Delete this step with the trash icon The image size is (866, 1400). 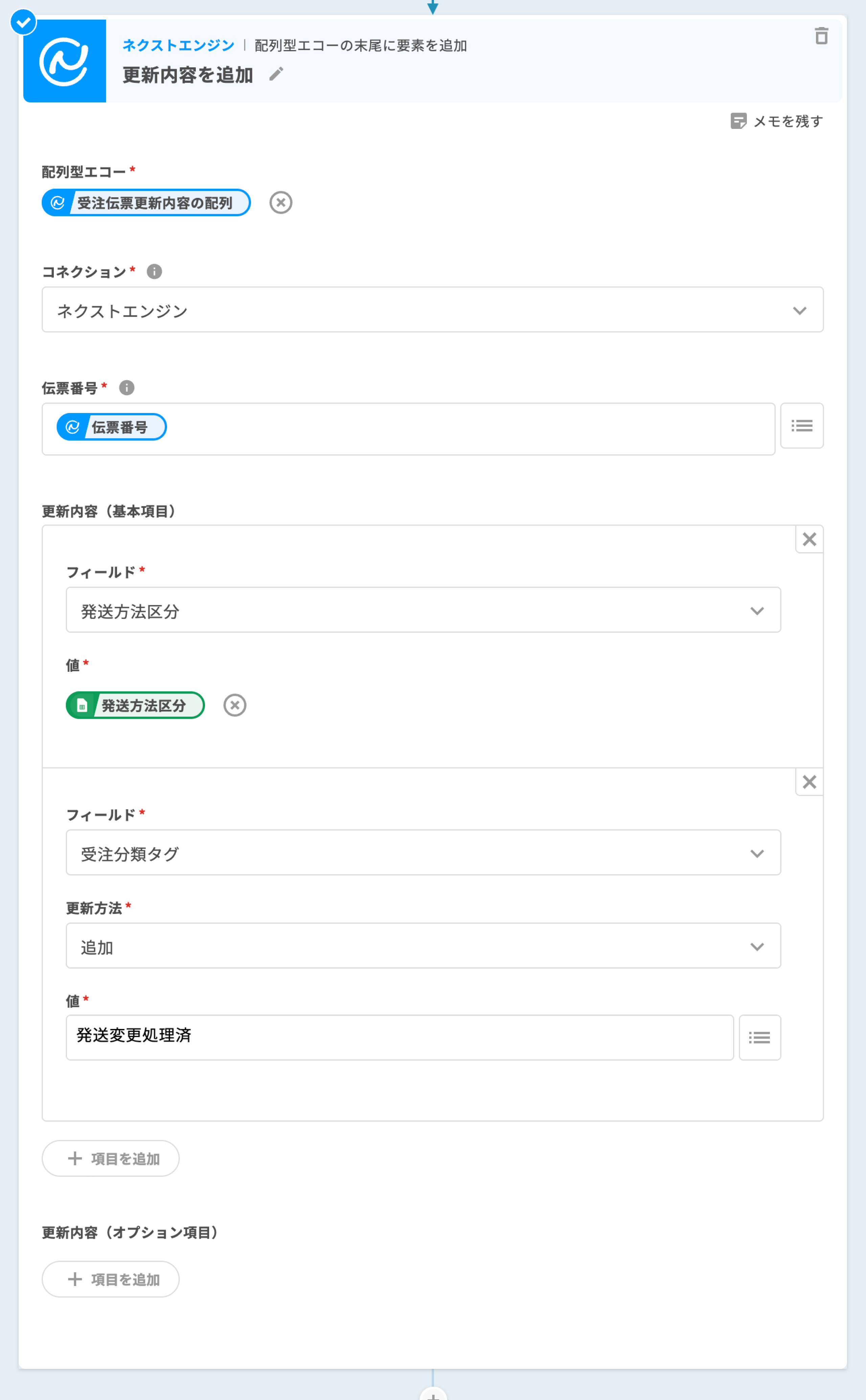[821, 36]
